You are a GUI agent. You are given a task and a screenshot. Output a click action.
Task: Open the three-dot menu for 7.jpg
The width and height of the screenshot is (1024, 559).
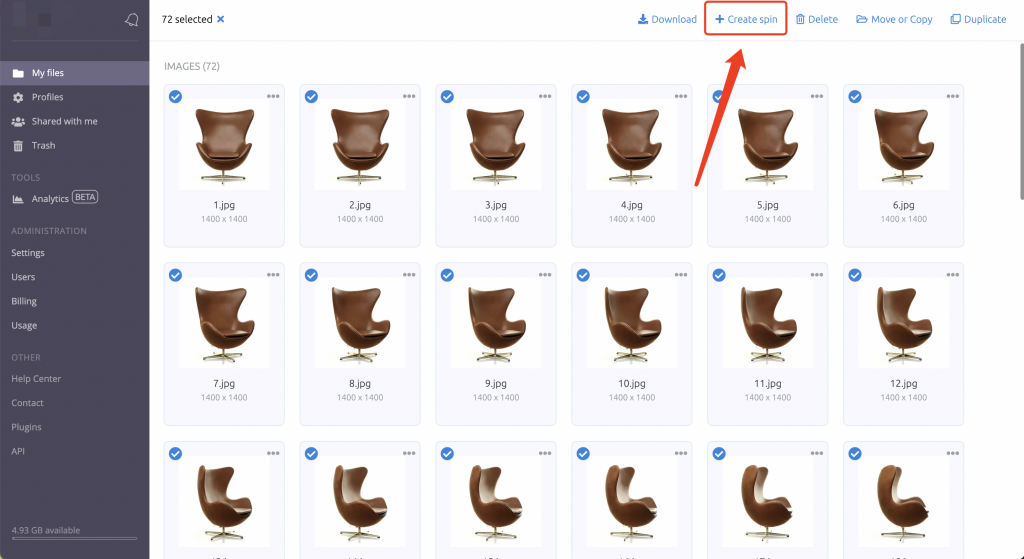click(273, 275)
